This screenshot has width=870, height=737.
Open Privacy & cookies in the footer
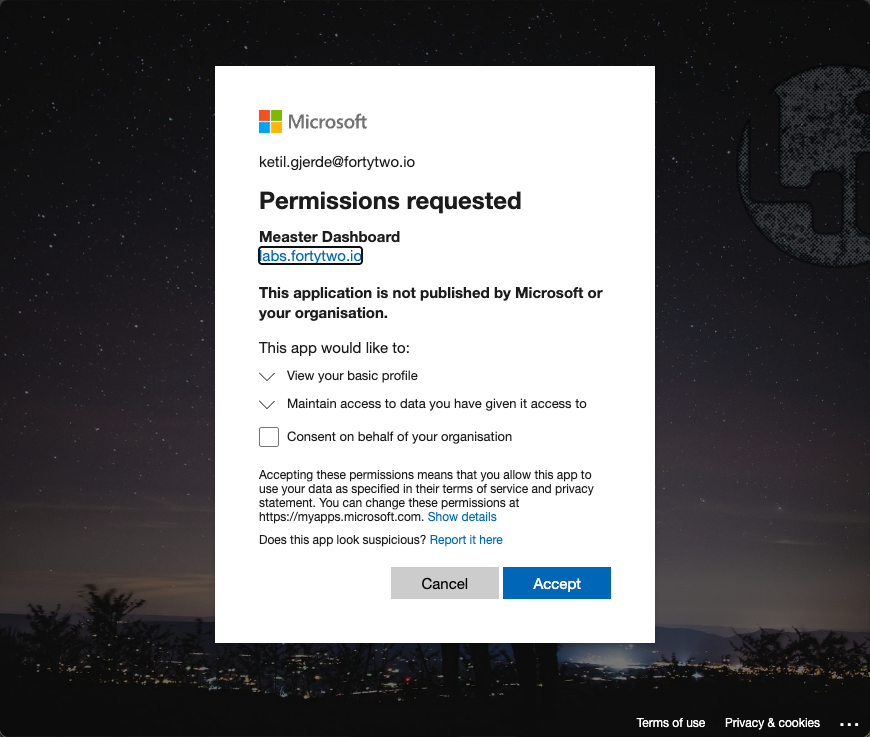[x=772, y=723]
